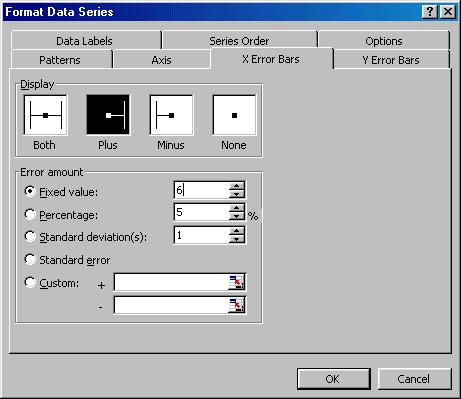Open range selector for Custom minus field

pos(236,305)
